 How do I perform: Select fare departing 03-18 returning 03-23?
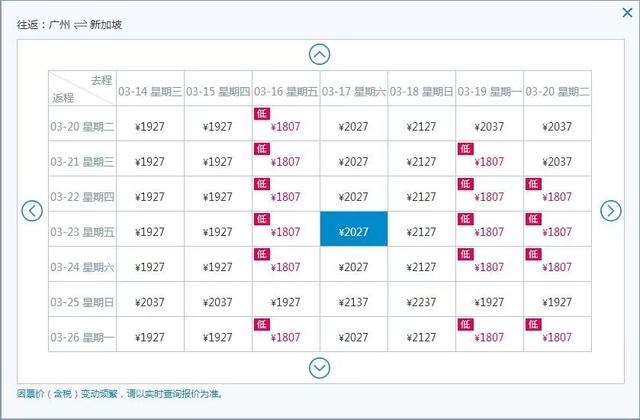pyautogui.click(x=421, y=229)
